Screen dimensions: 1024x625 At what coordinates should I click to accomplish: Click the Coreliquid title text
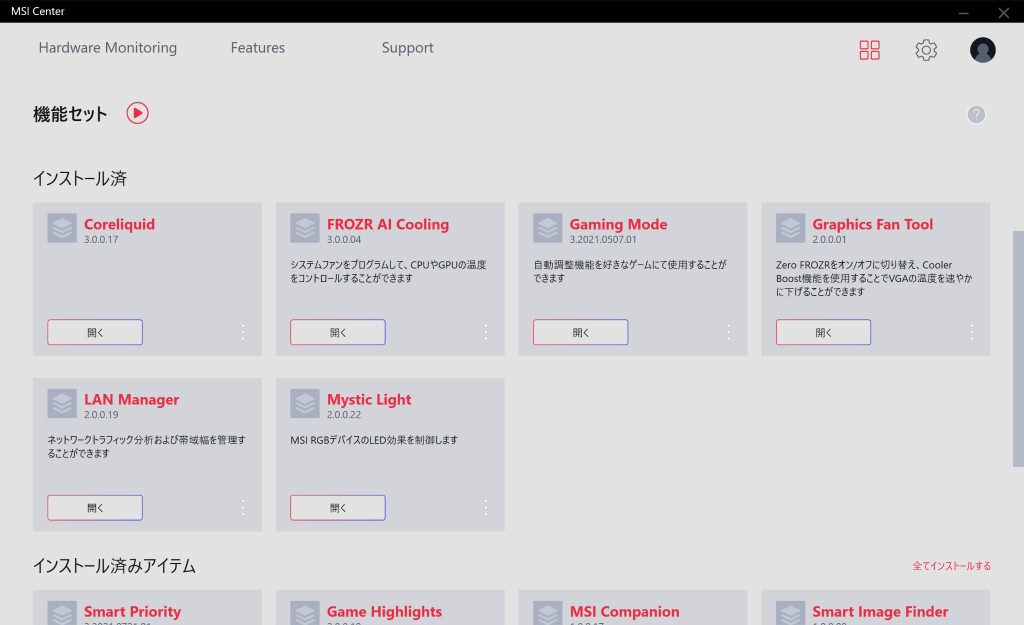[x=120, y=224]
